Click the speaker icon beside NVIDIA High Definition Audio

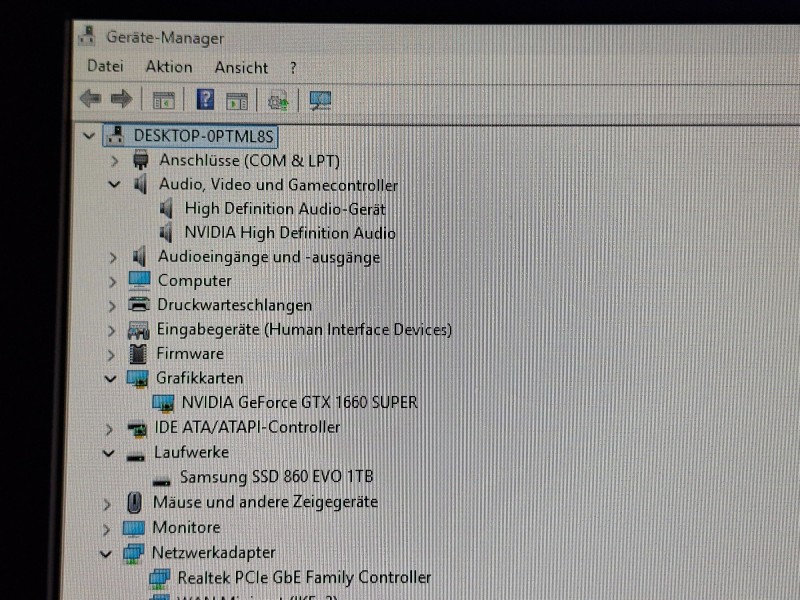[x=167, y=233]
